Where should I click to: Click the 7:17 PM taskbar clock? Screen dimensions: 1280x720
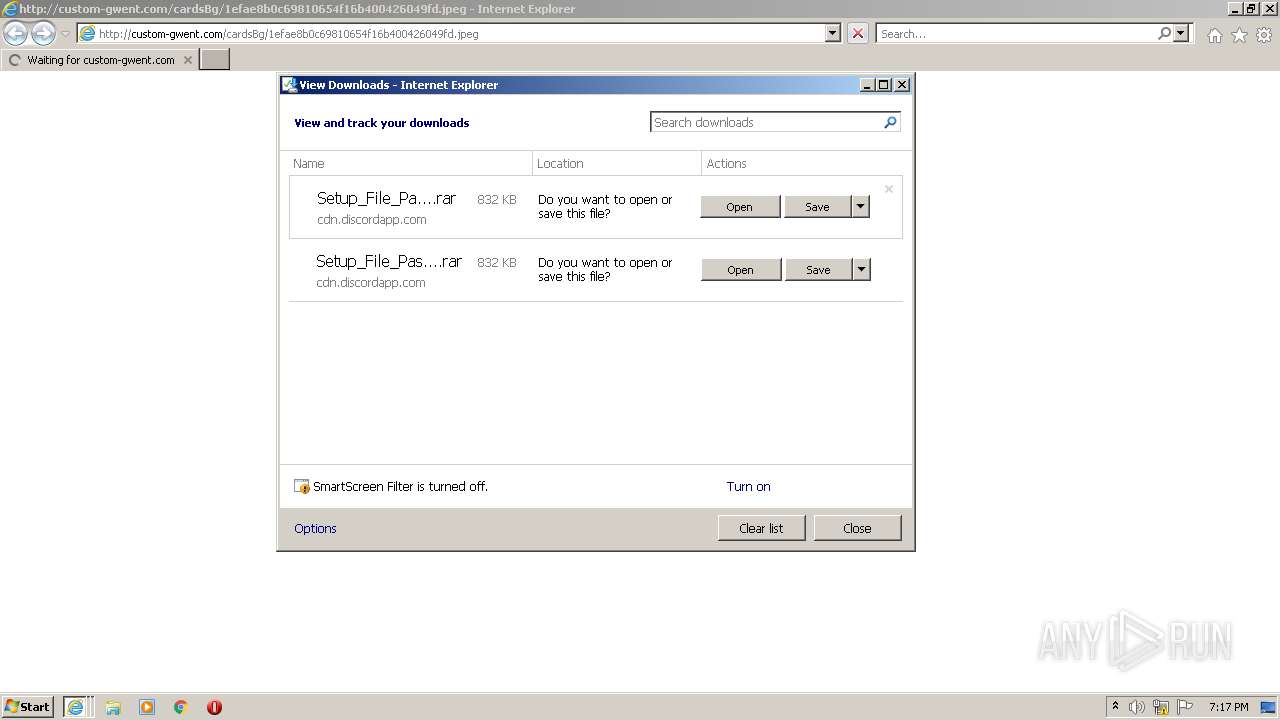tap(1228, 707)
